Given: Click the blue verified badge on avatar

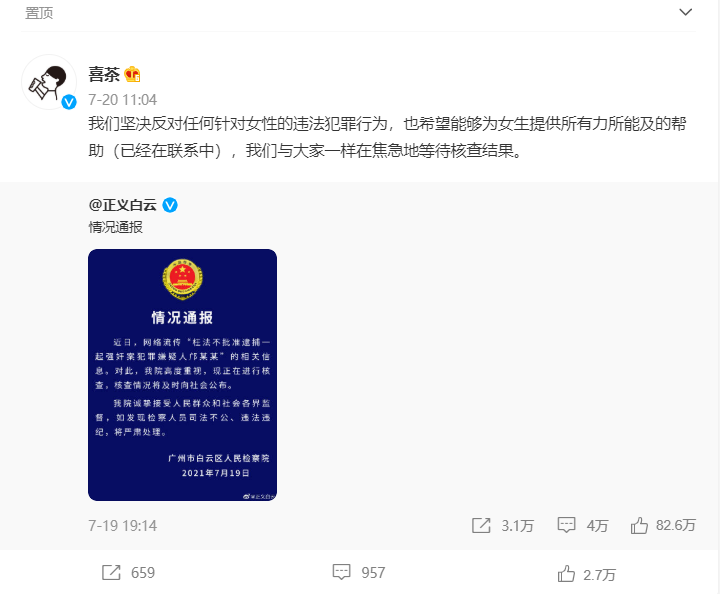Looking at the screenshot, I should point(69,101).
